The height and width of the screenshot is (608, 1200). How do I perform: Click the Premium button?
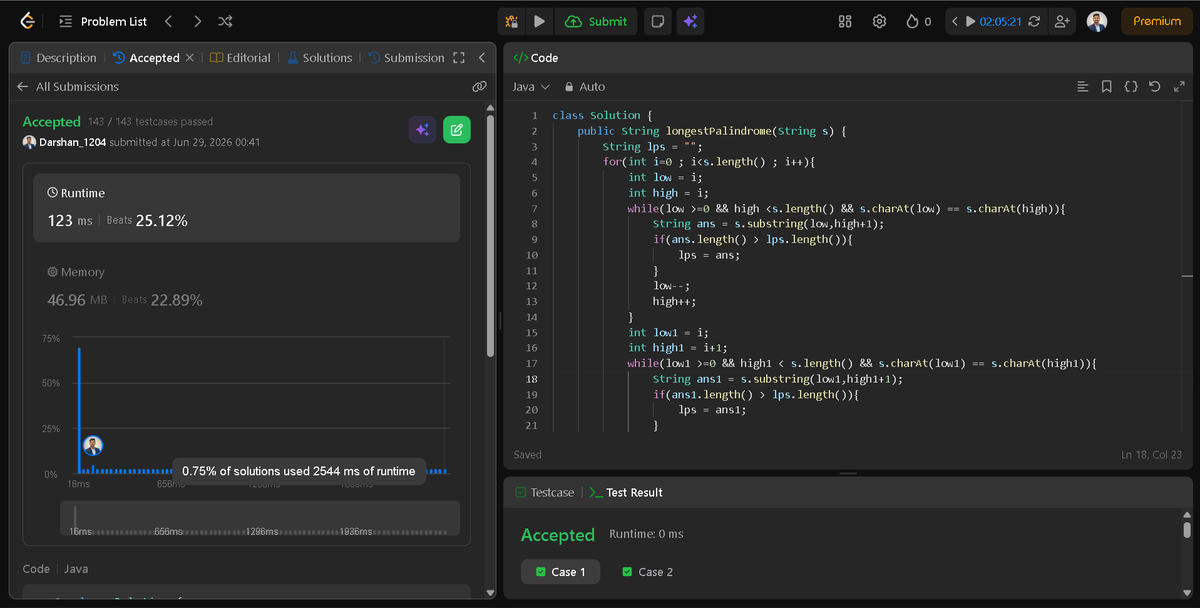1156,21
